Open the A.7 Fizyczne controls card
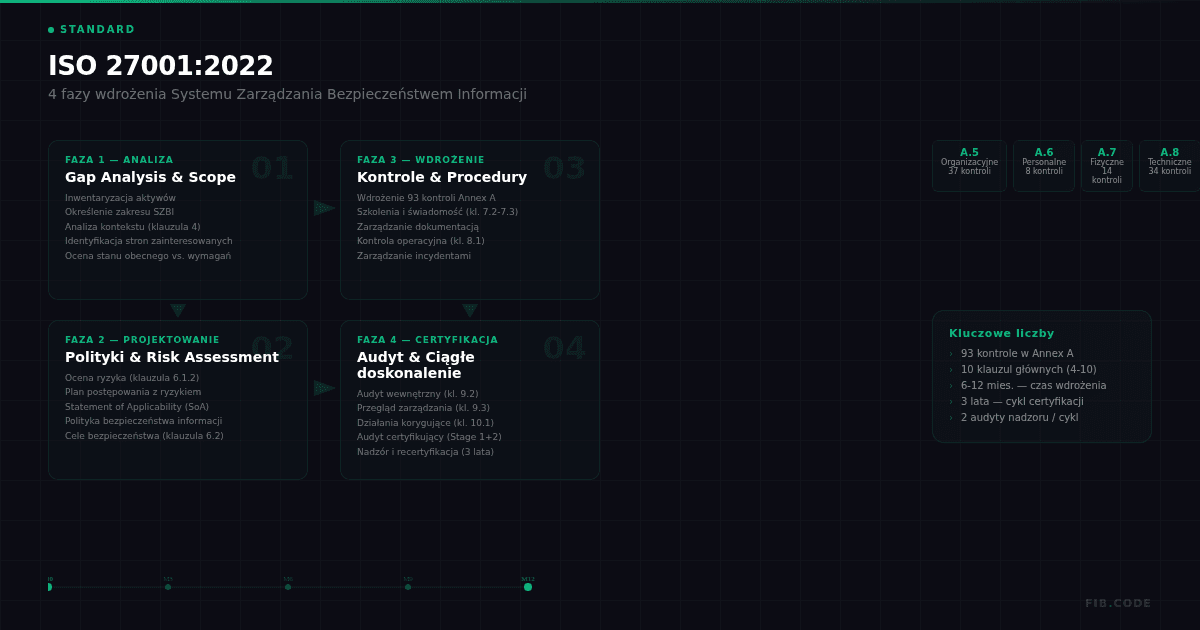The image size is (1200, 630). 1107,166
